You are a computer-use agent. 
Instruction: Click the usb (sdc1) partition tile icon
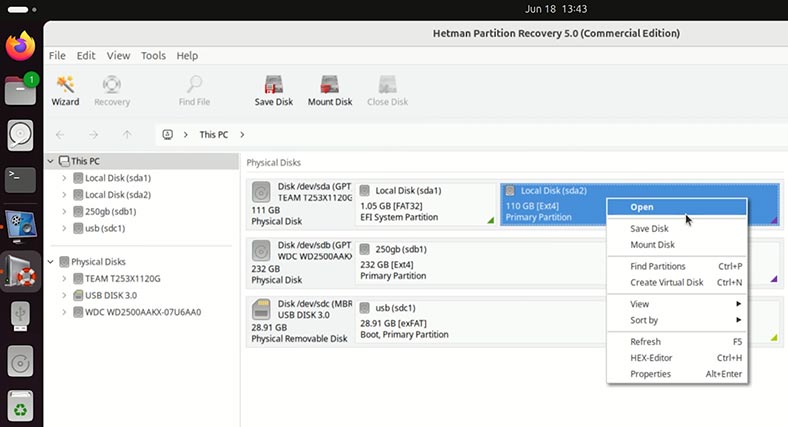pyautogui.click(x=365, y=308)
